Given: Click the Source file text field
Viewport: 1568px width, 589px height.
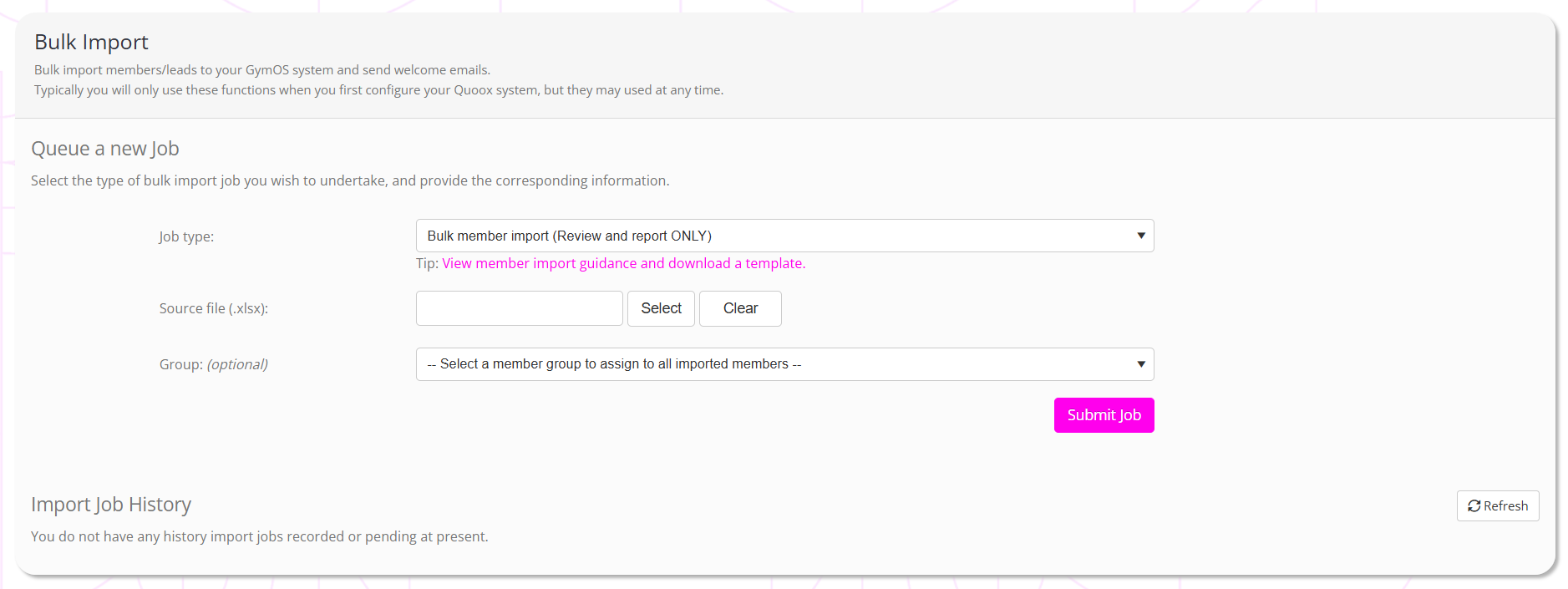Looking at the screenshot, I should click(519, 308).
